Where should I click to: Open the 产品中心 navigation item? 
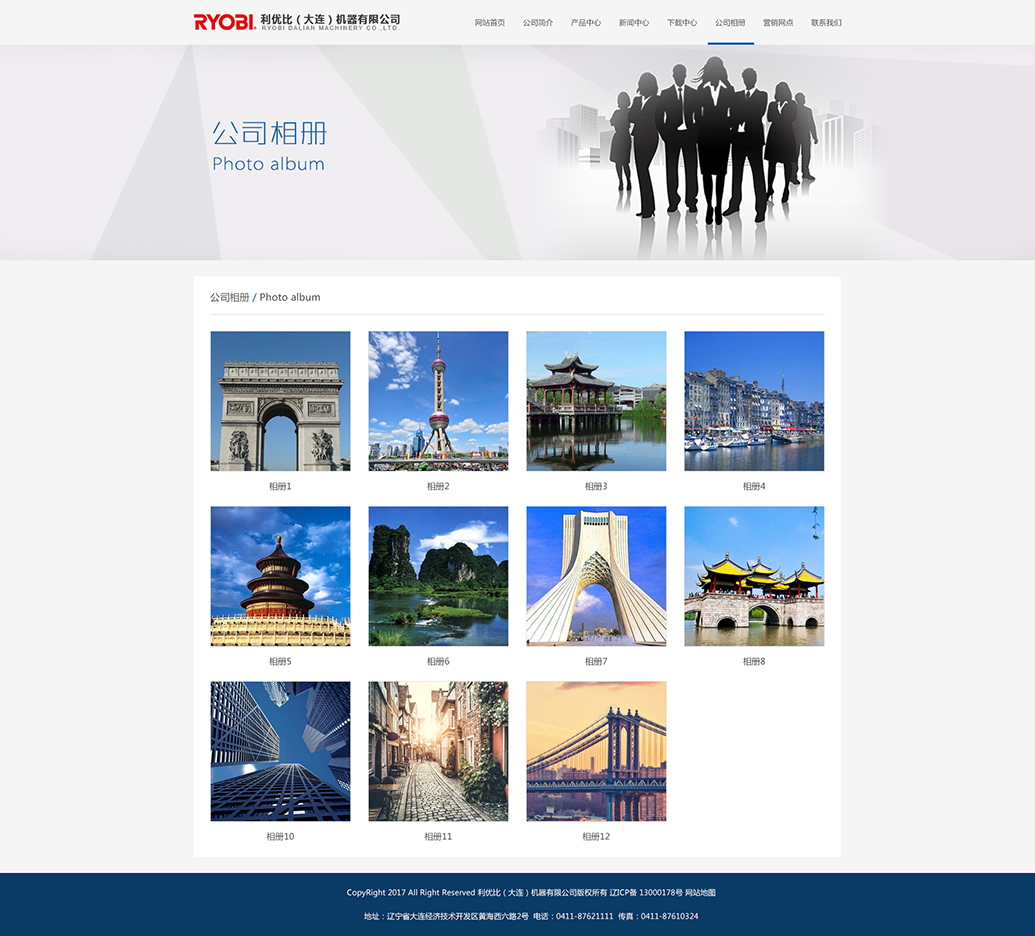(x=586, y=23)
